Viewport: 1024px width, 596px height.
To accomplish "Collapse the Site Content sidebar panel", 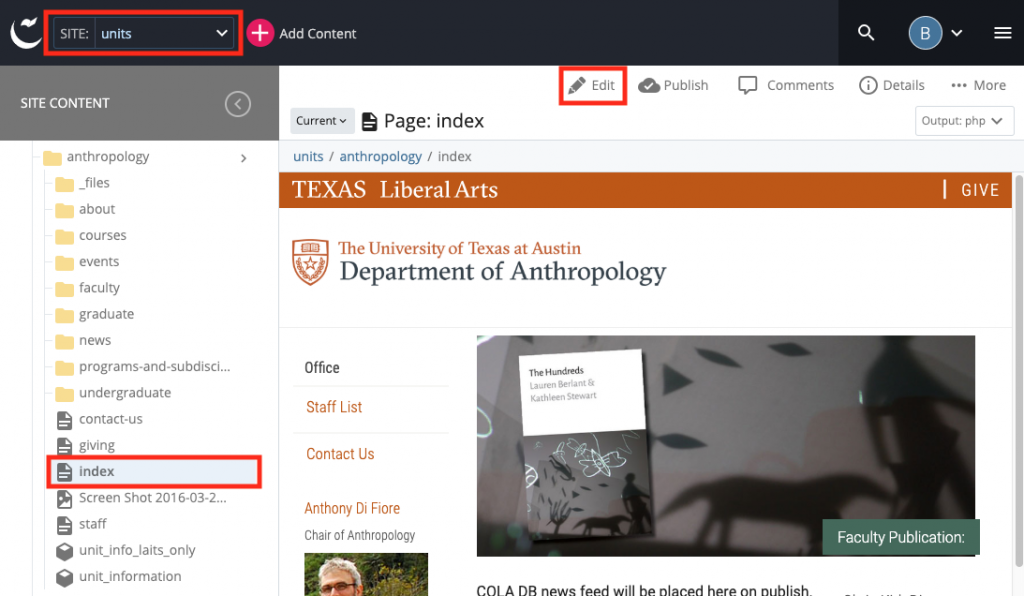I will point(238,103).
